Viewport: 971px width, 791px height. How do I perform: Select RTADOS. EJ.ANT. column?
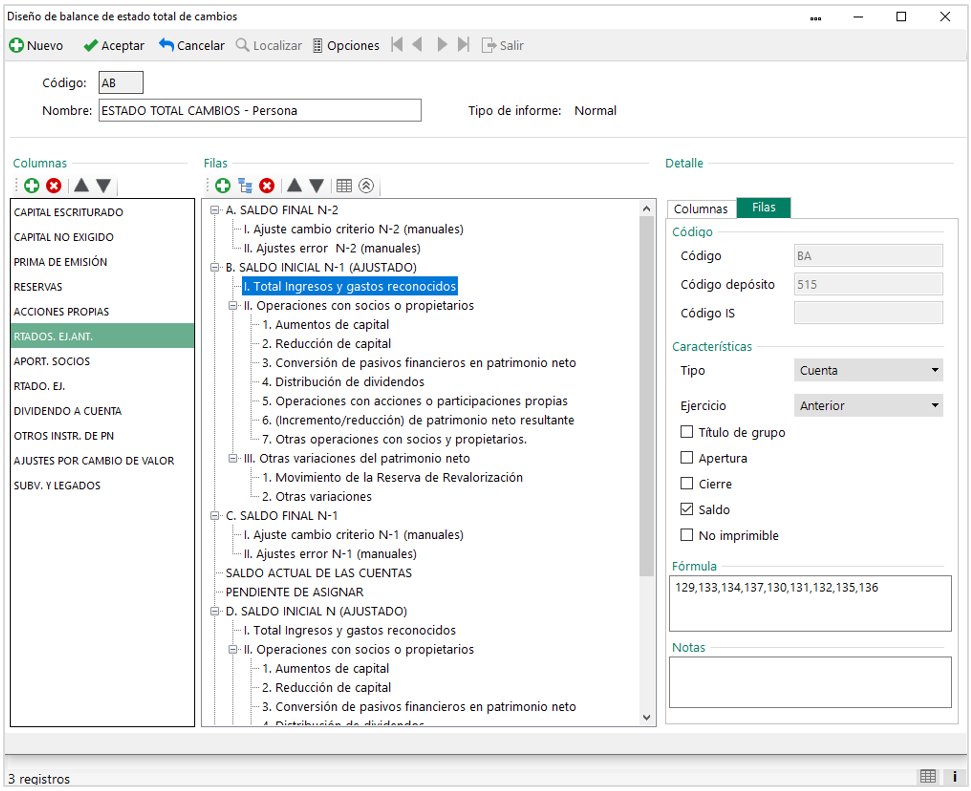[x=103, y=336]
